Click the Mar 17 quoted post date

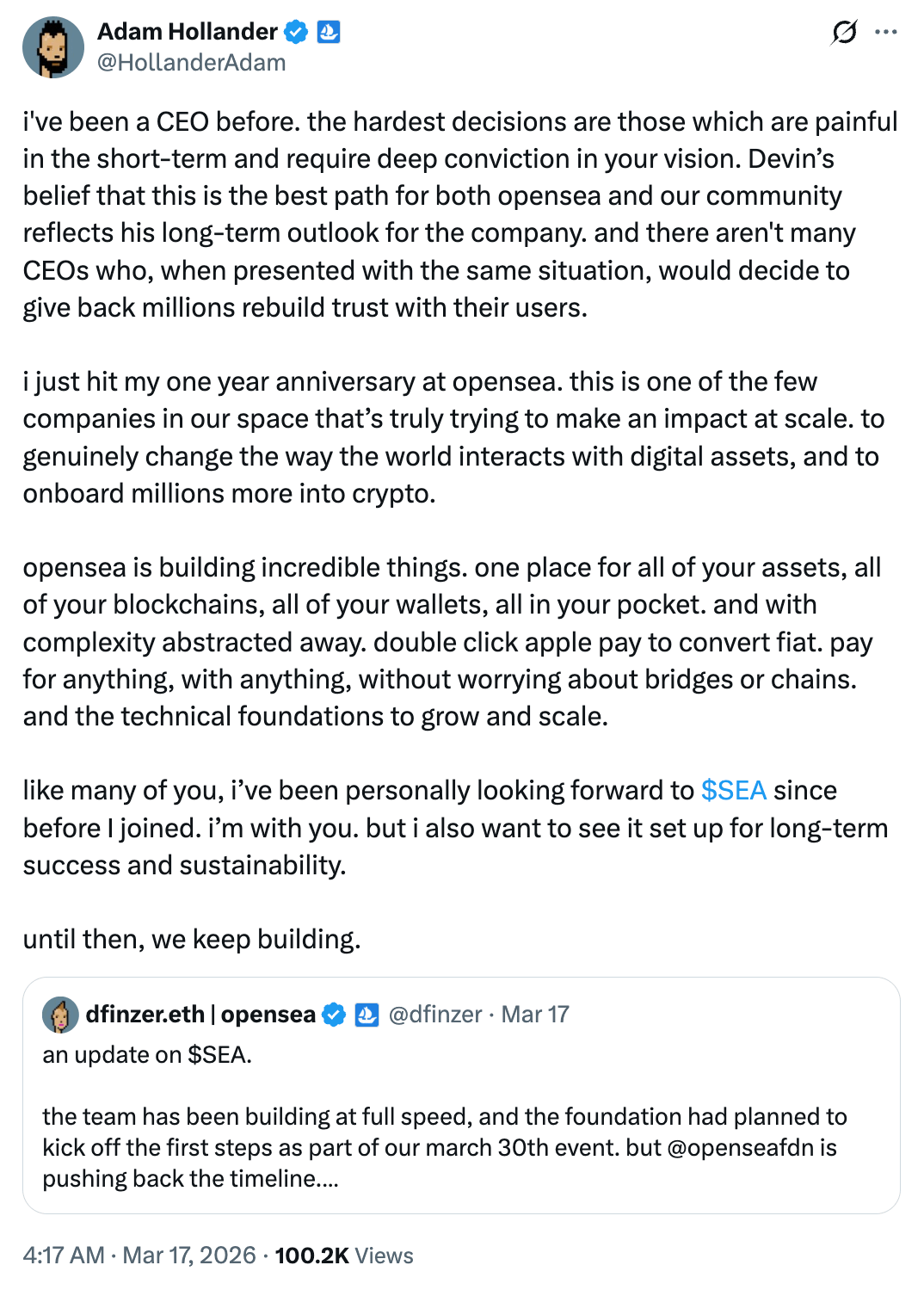535,1015
